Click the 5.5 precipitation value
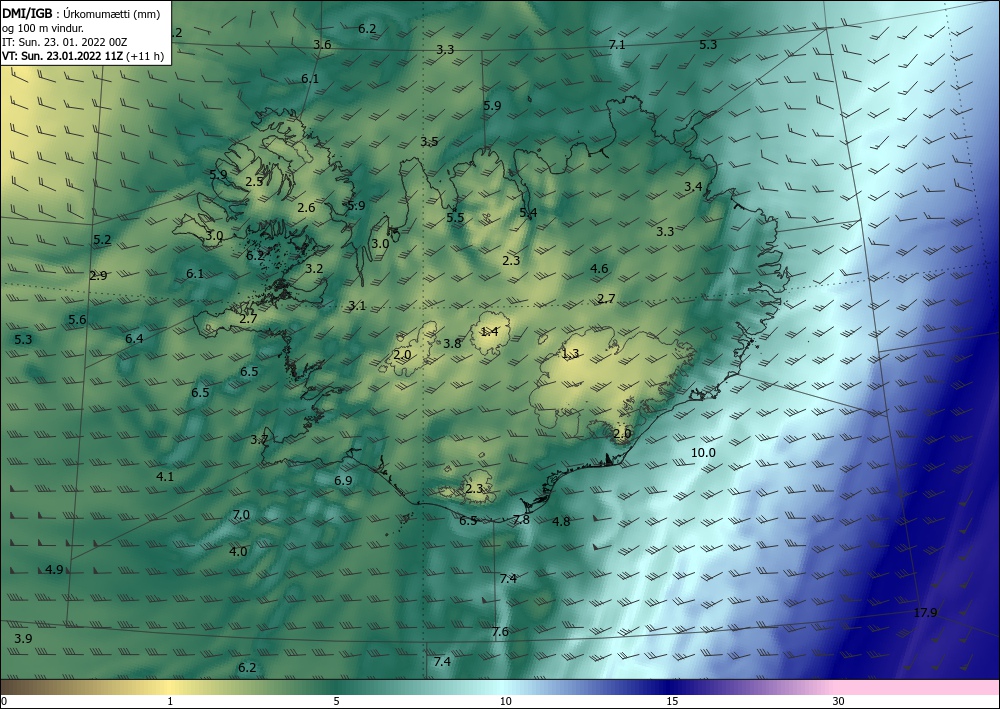Viewport: 1000px width, 709px height. coord(455,217)
